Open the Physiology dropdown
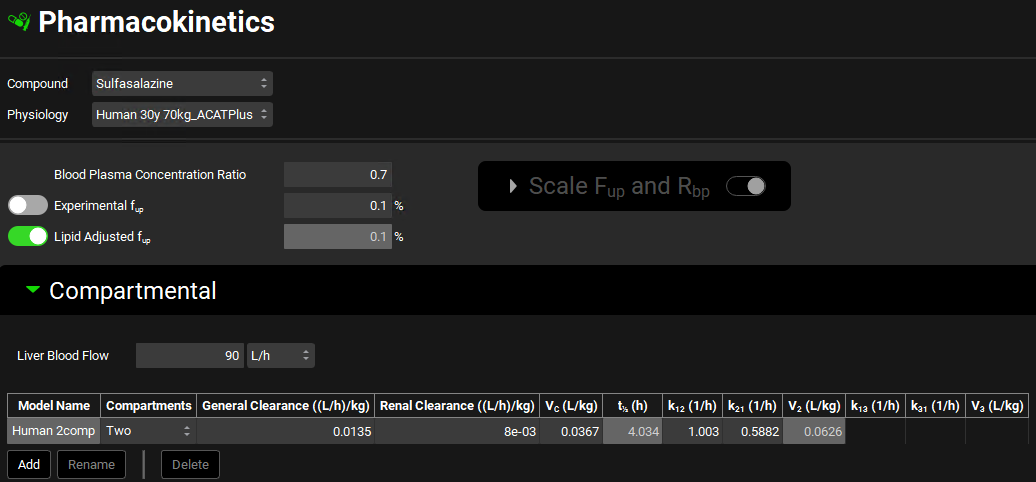This screenshot has width=1036, height=482. (182, 115)
